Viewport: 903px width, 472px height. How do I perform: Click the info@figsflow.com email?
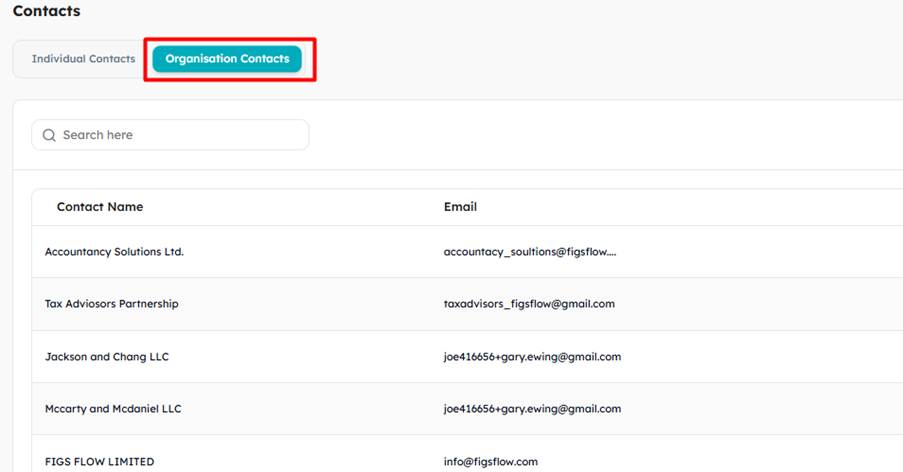tap(491, 462)
